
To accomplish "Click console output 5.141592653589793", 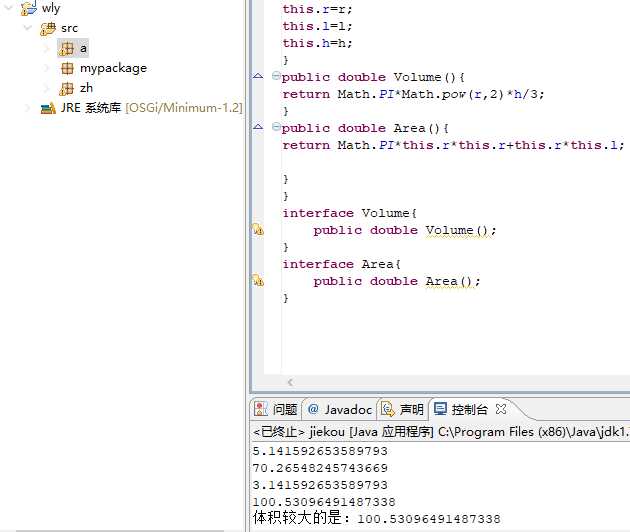I will (x=320, y=451).
